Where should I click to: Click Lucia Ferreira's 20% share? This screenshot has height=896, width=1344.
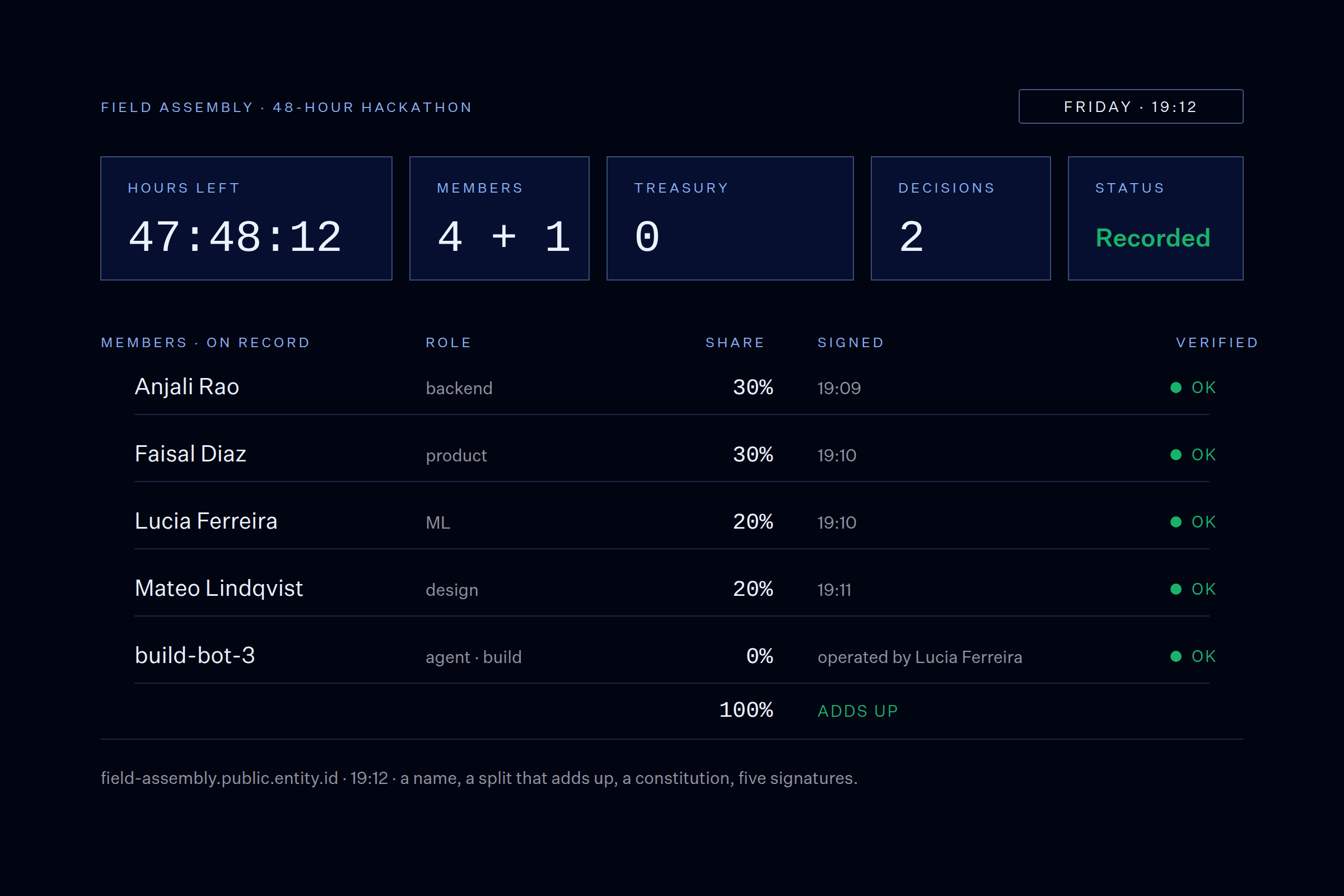[753, 522]
